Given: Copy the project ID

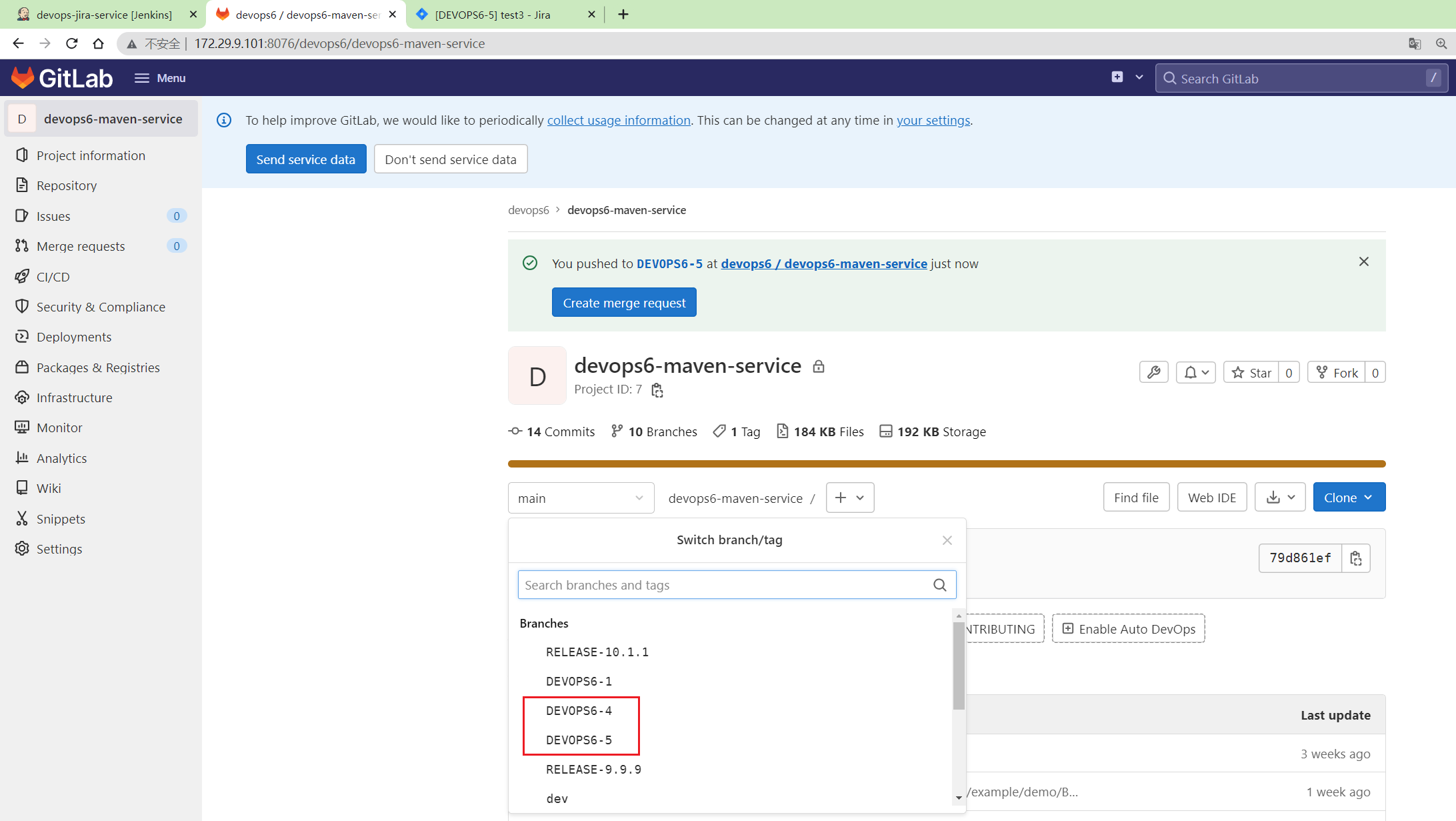Looking at the screenshot, I should pos(657,390).
